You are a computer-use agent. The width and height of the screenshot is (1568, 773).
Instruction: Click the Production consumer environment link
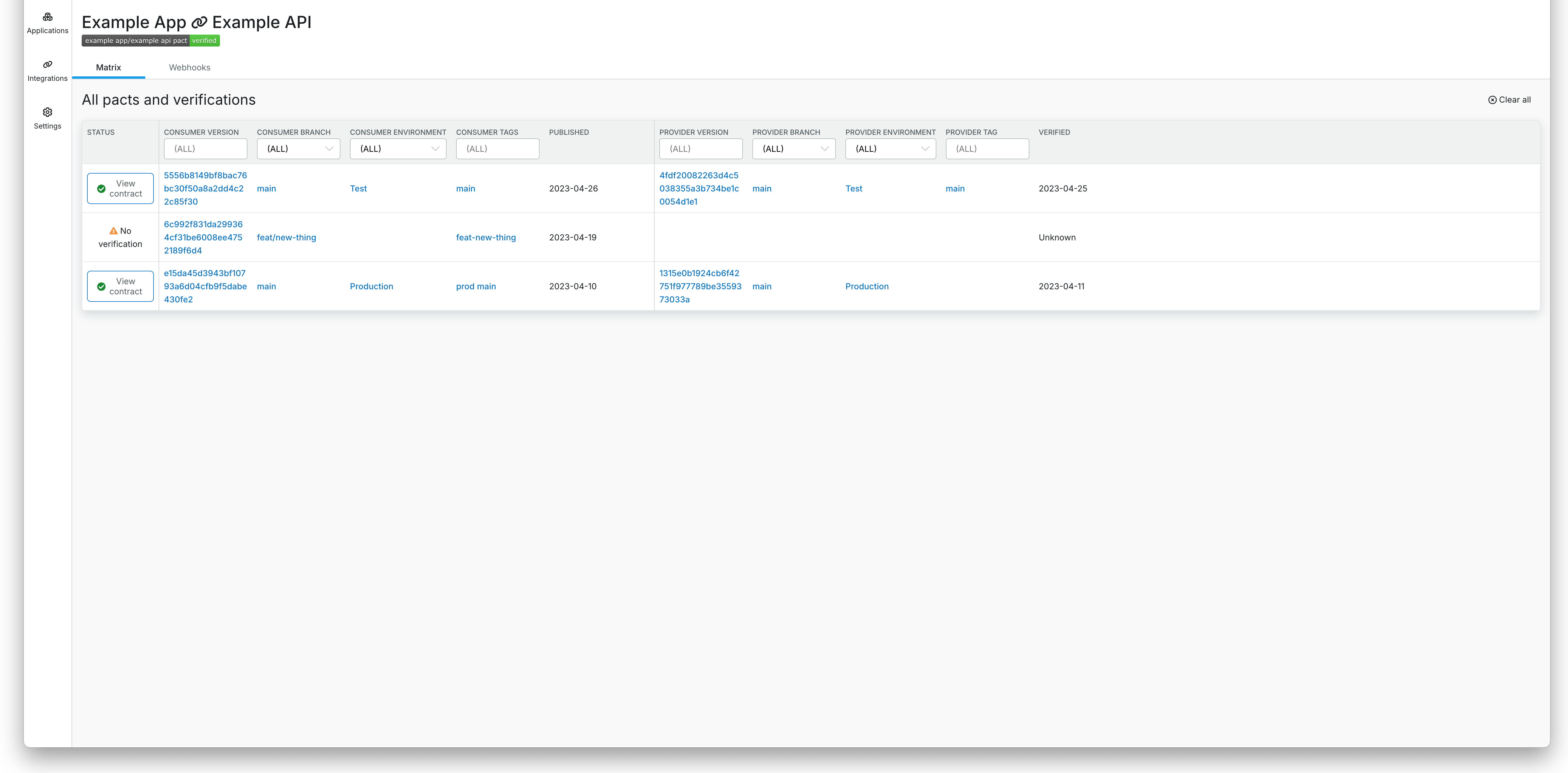point(371,286)
